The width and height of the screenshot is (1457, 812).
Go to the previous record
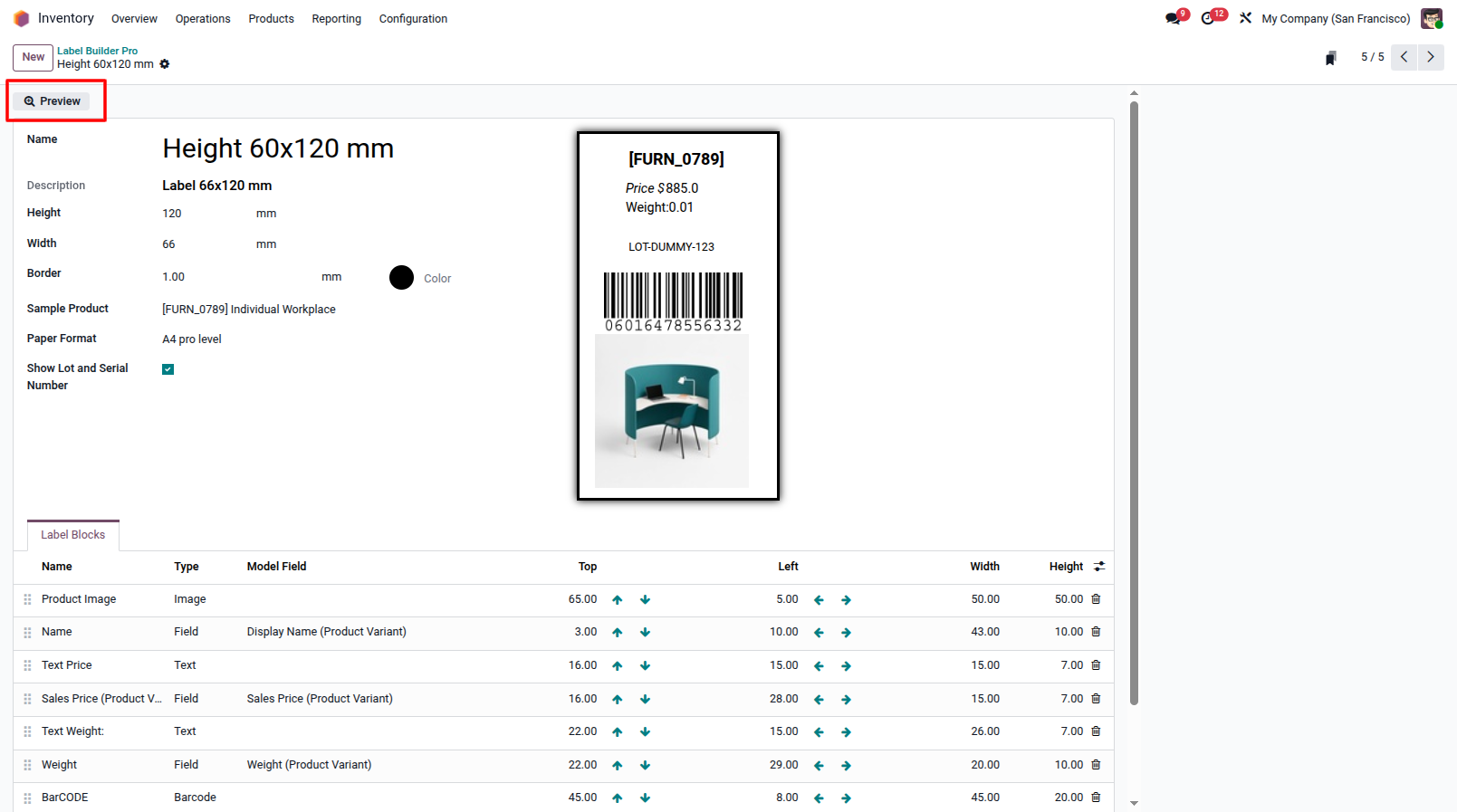(1404, 57)
